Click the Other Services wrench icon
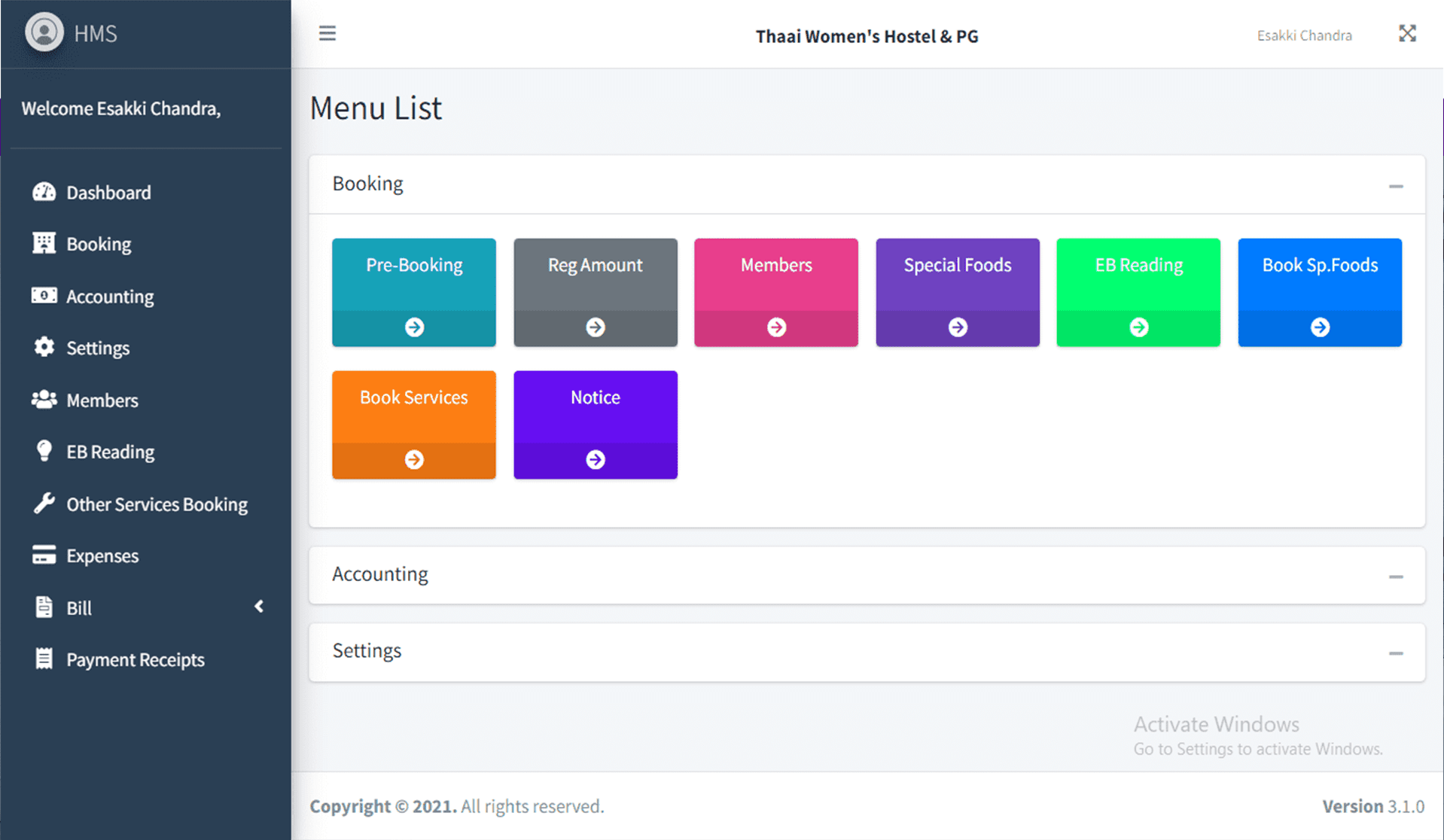 [44, 503]
